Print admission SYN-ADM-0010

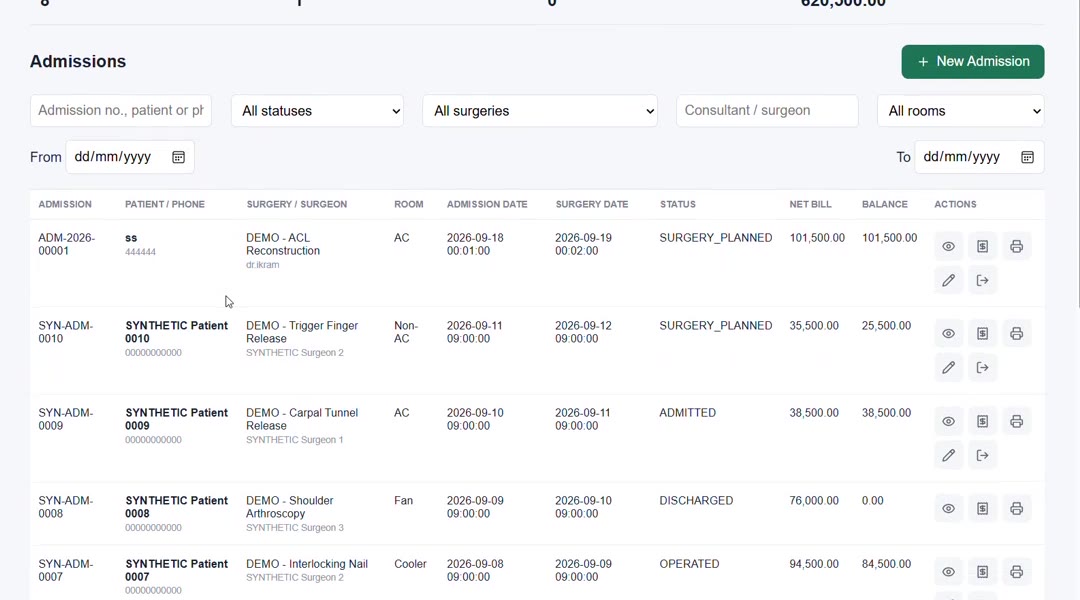[1016, 334]
